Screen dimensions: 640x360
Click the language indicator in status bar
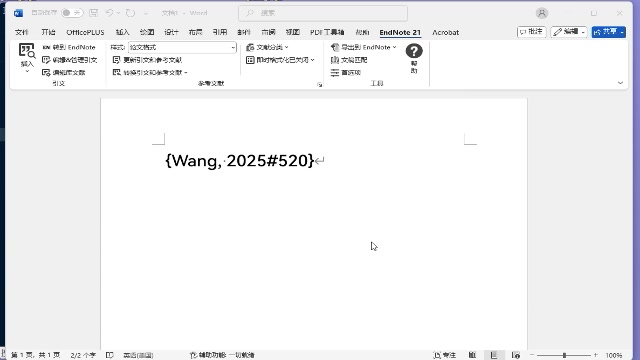tap(138, 355)
